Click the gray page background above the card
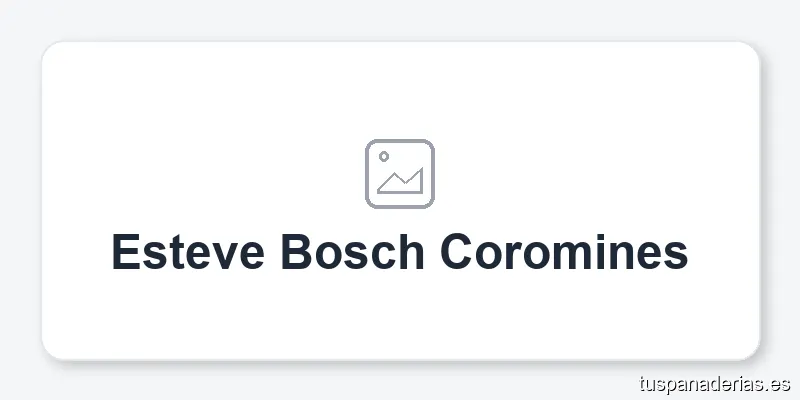The width and height of the screenshot is (800, 400). point(400,18)
